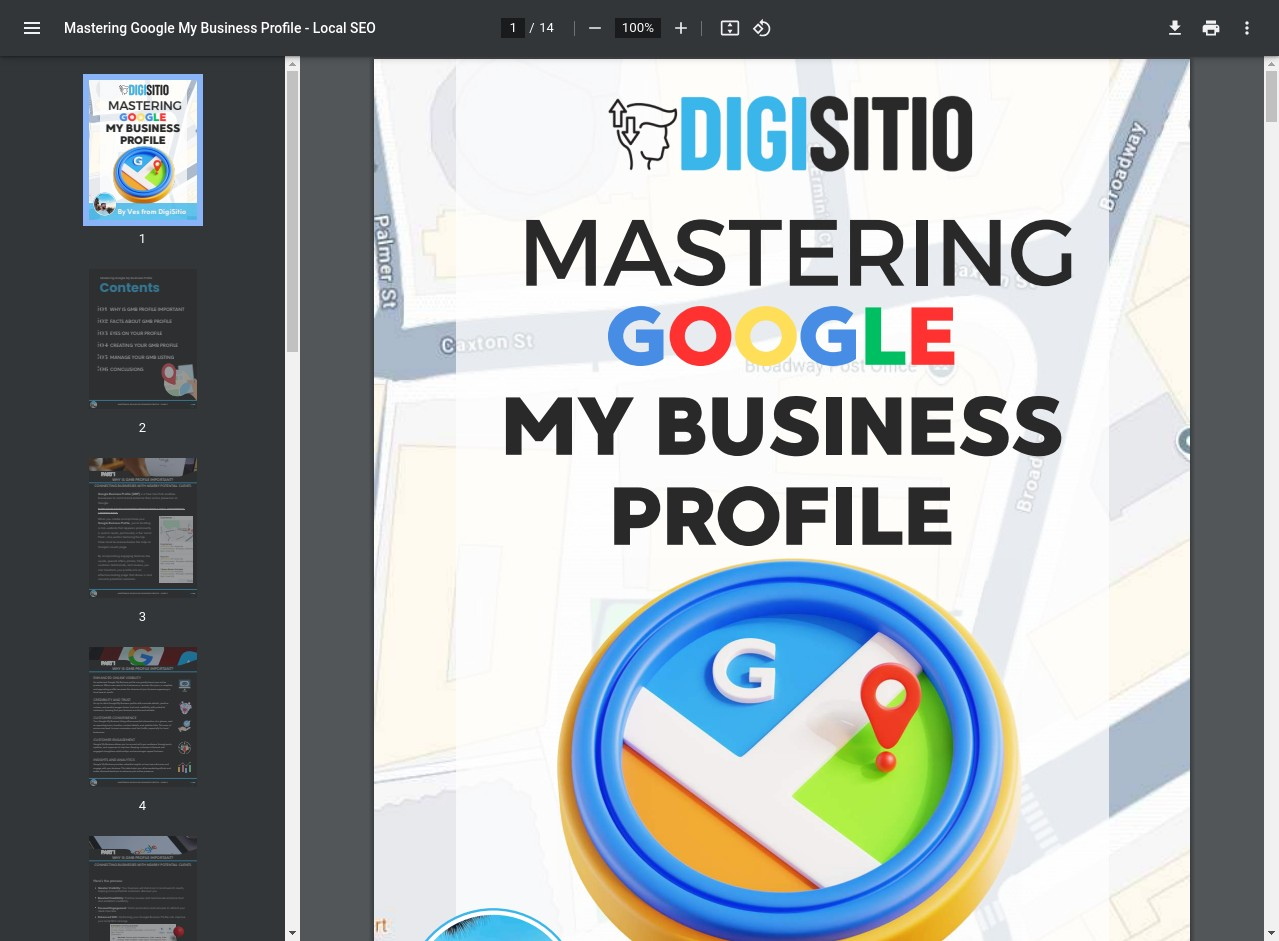
Task: Print the document
Action: 1211,28
